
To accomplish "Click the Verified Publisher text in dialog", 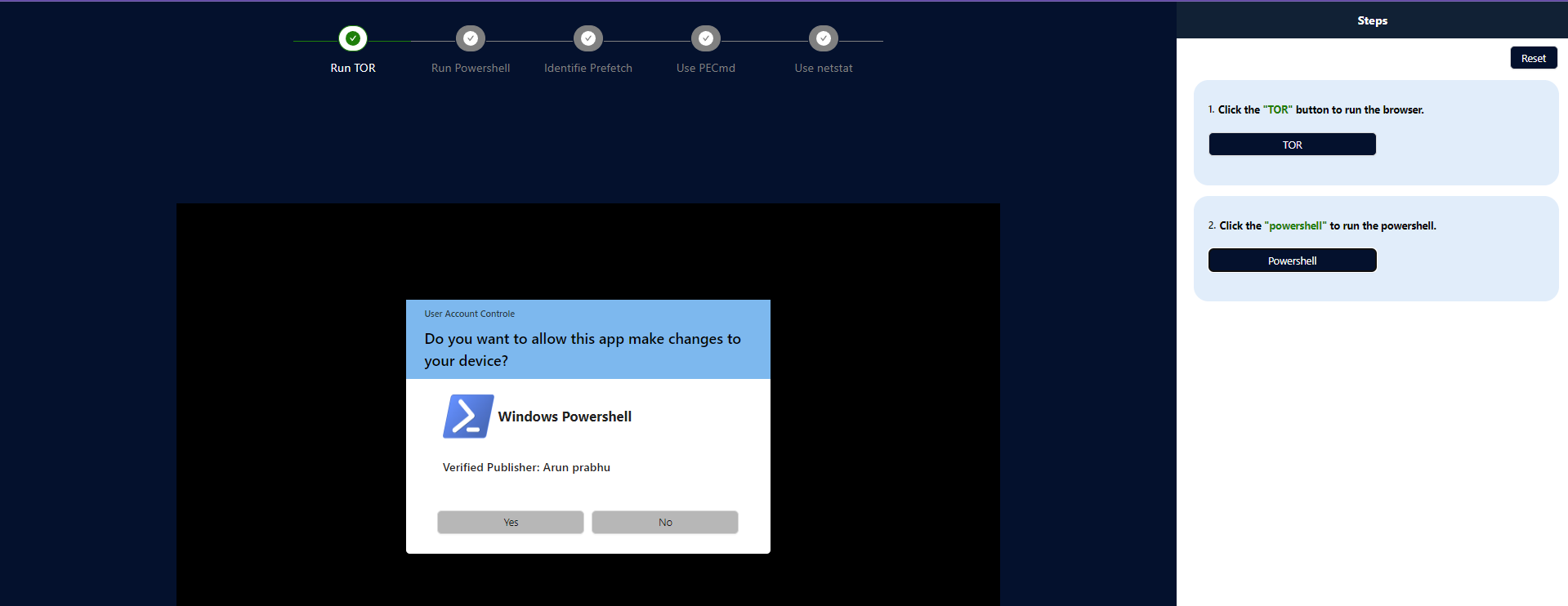I will tap(526, 468).
